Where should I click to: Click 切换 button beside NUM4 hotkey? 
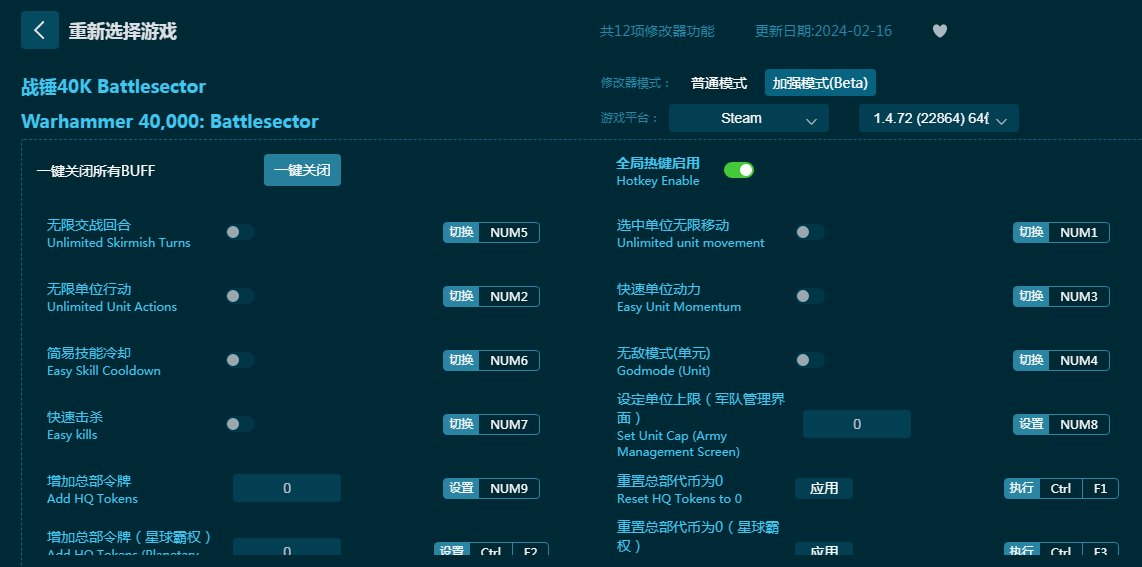1031,361
